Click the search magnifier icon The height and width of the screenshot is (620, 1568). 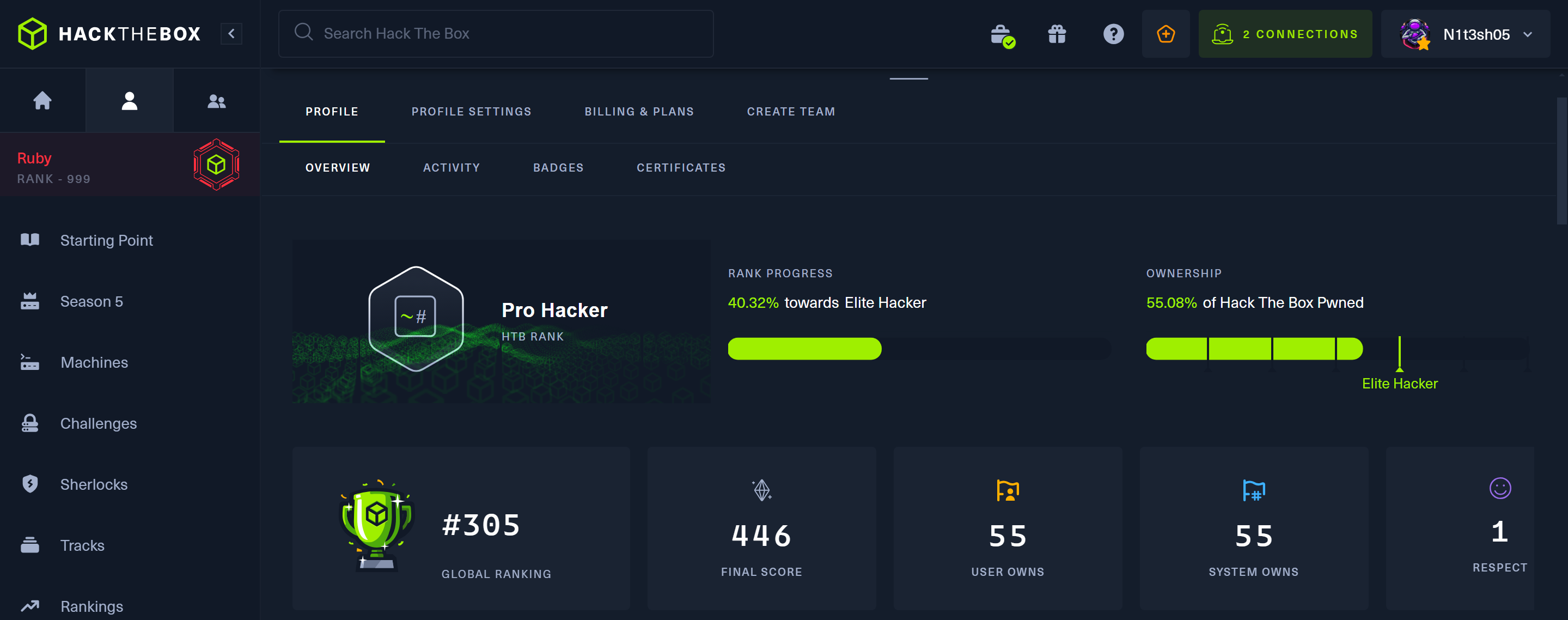[x=303, y=32]
